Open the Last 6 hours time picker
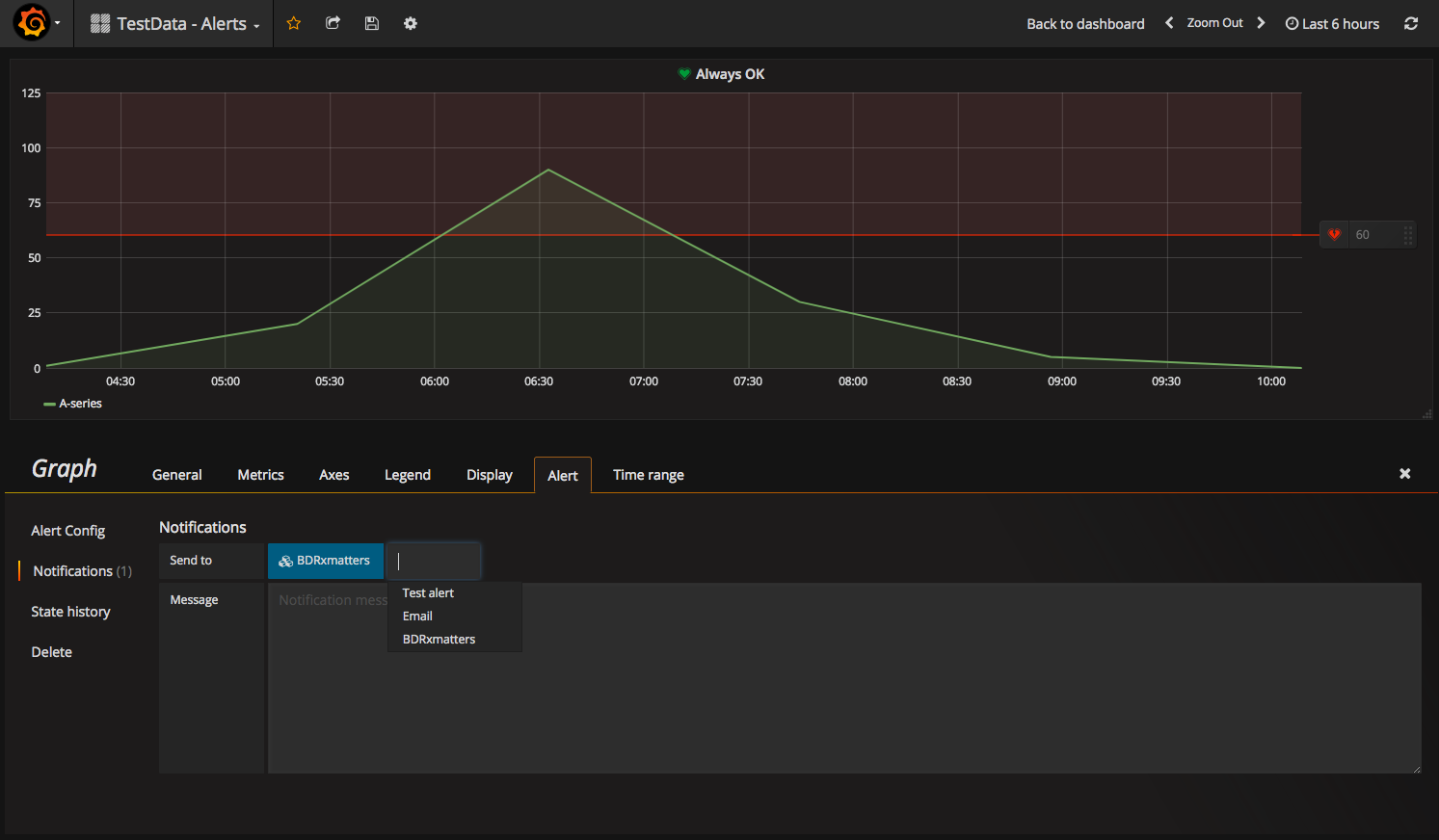1439x840 pixels. [x=1332, y=24]
